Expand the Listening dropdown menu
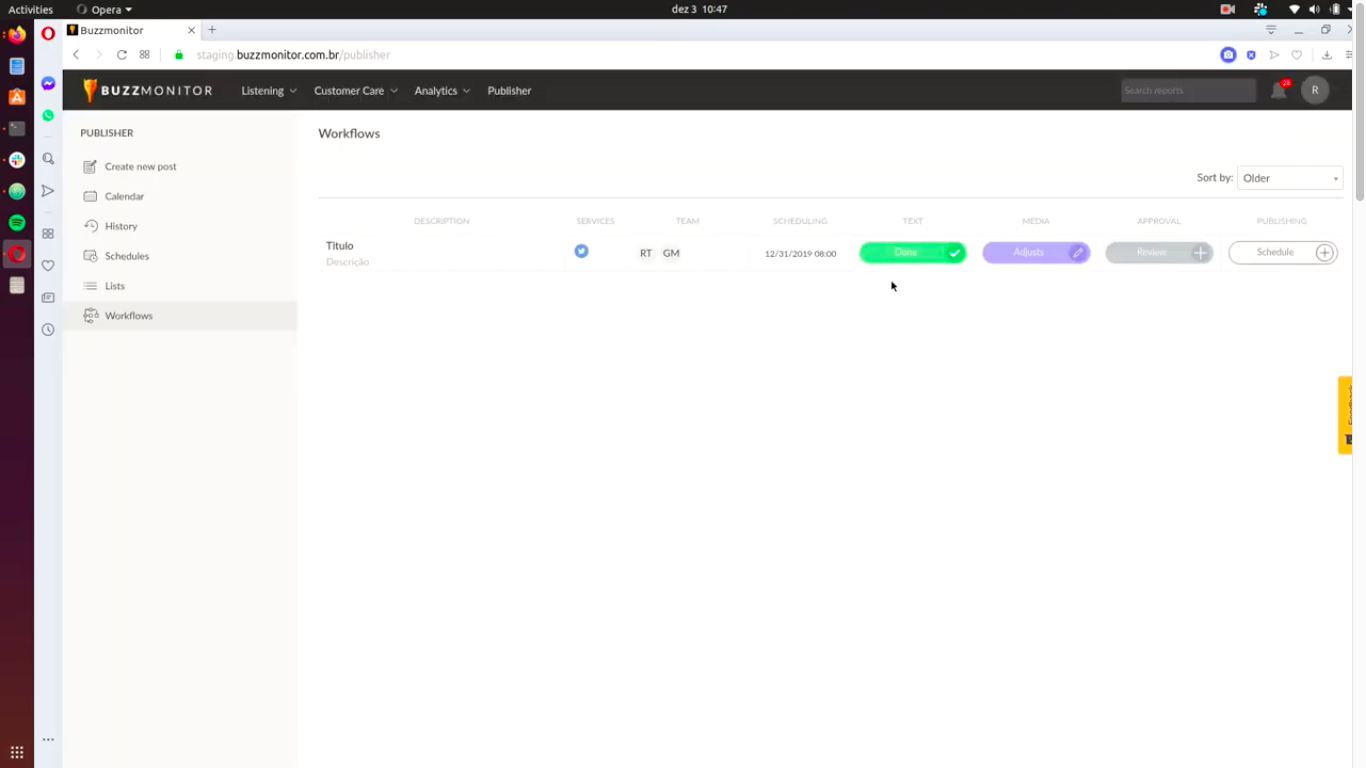Viewport: 1366px width, 768px height. [x=268, y=91]
